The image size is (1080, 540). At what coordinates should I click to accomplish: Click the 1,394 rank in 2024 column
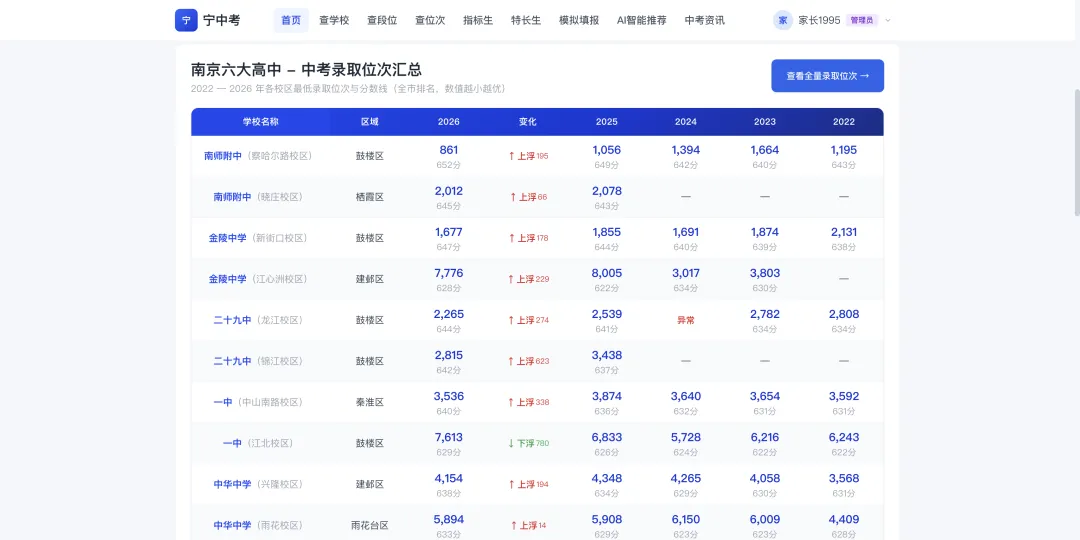[x=685, y=150]
